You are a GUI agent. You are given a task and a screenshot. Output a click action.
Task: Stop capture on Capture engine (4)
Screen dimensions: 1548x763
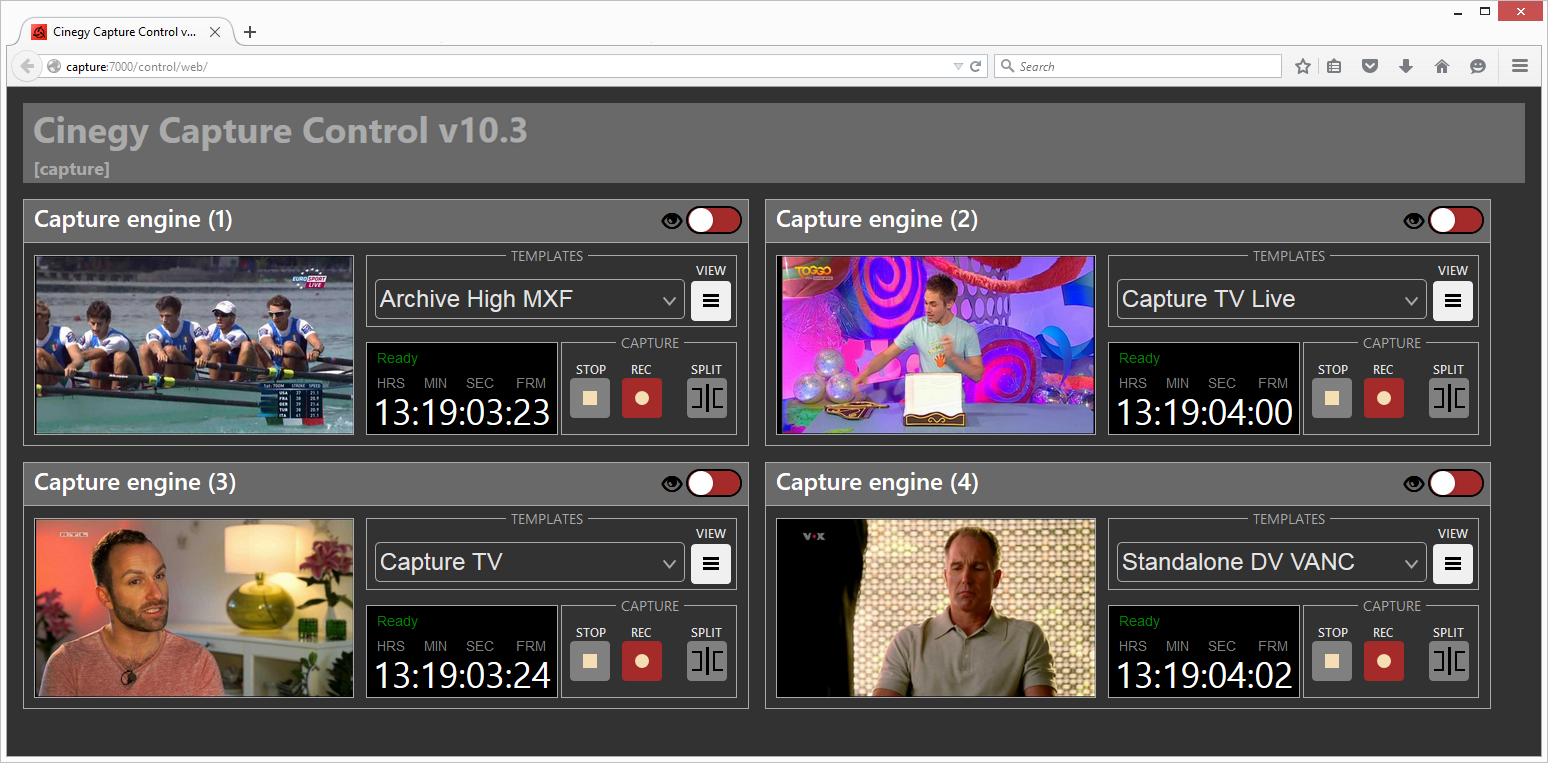(x=1332, y=661)
